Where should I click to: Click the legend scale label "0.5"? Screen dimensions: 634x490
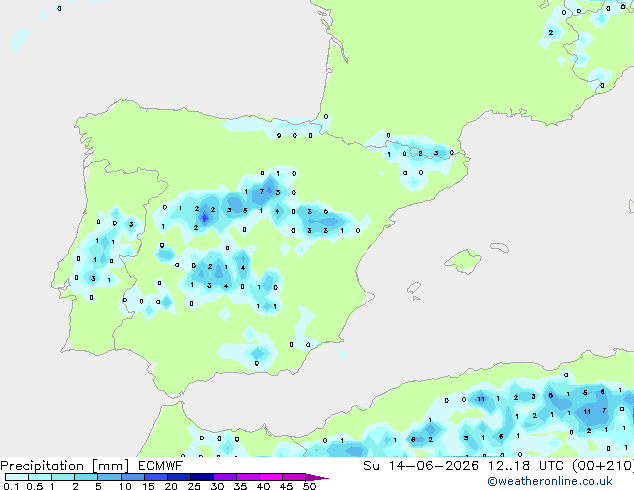[x=34, y=486]
